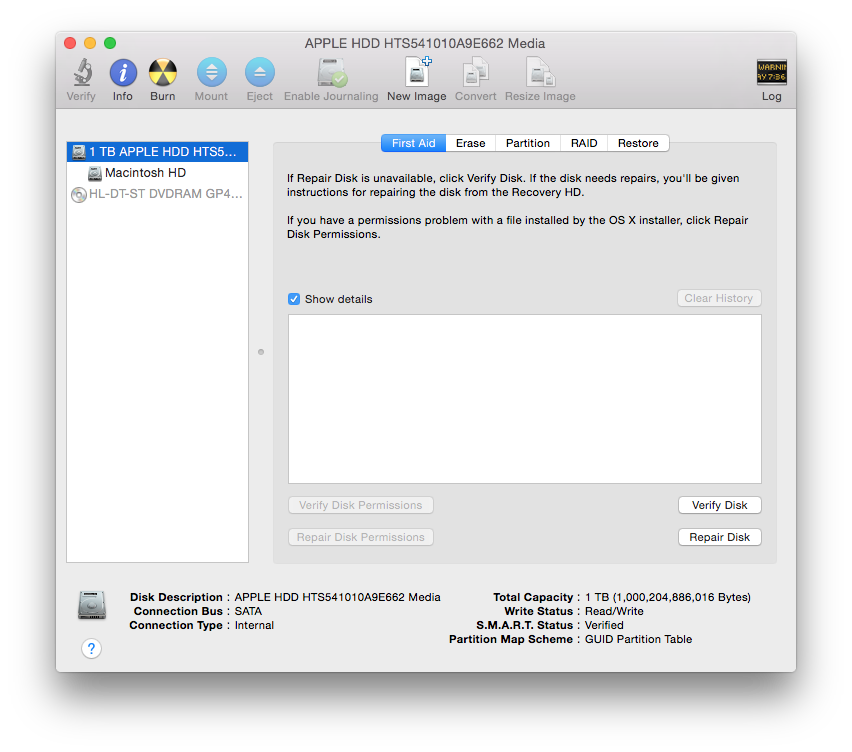Click the yellow minimize window button
The width and height of the screenshot is (852, 752).
[90, 43]
